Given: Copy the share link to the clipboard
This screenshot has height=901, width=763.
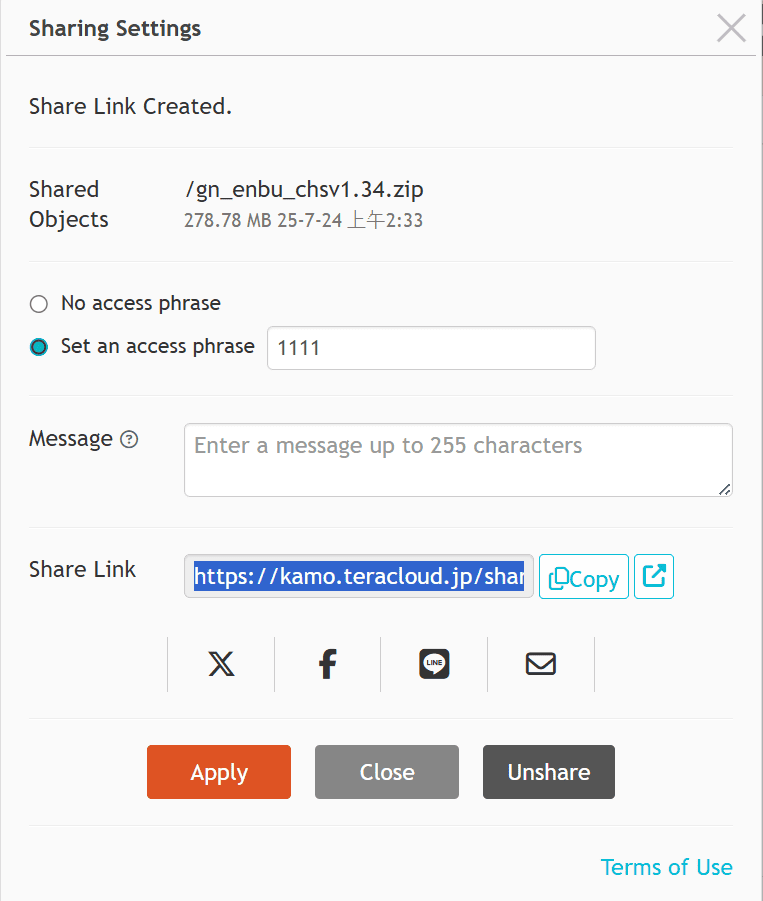Looking at the screenshot, I should pos(584,577).
